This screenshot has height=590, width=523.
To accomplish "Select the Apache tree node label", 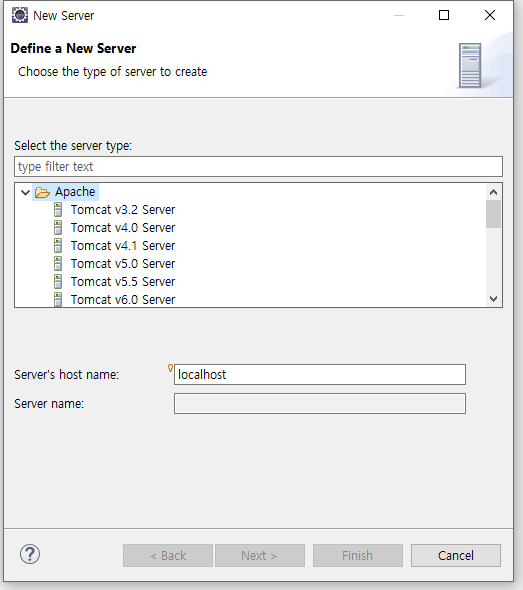I will [x=75, y=192].
